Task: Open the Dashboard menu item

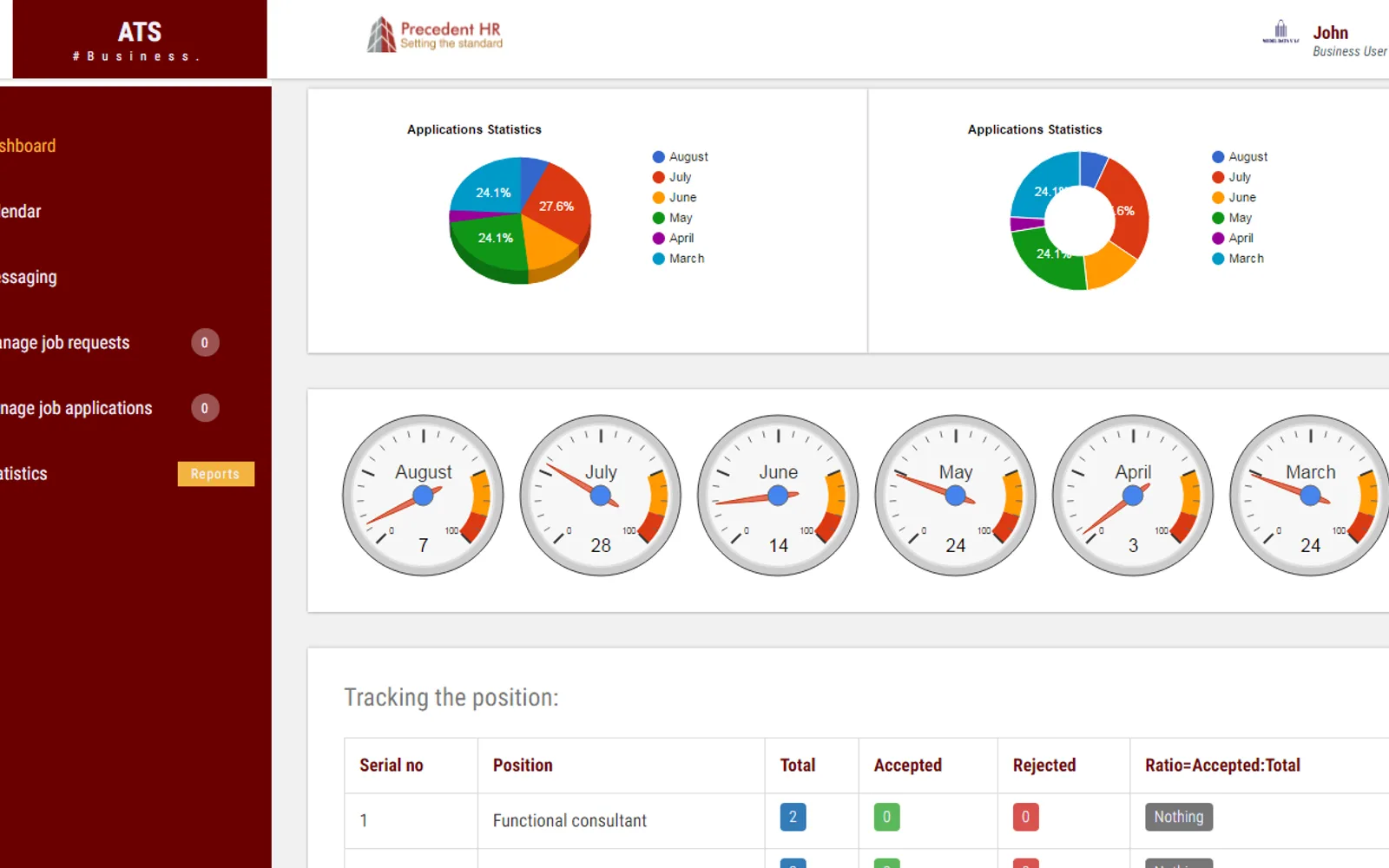Action: 28,146
